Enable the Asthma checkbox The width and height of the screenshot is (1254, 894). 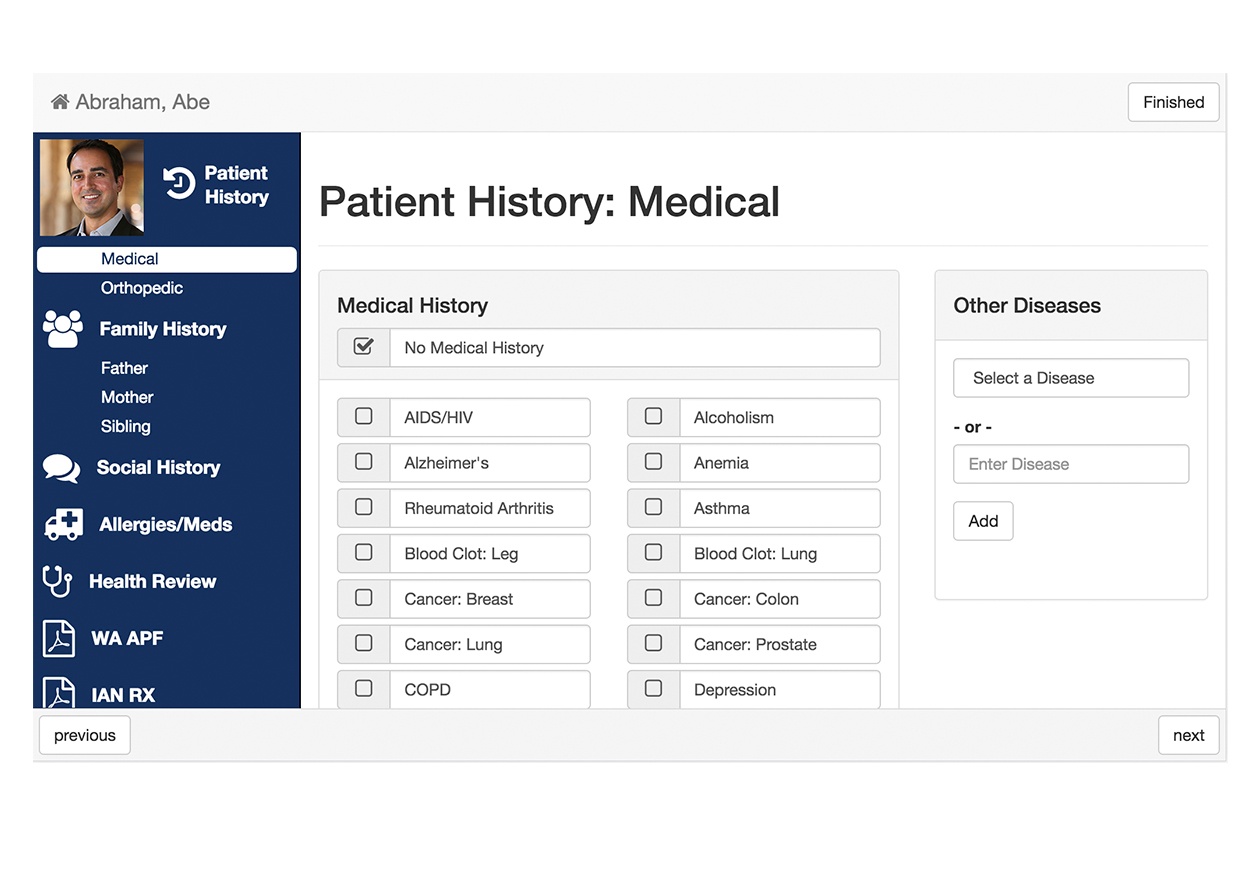653,507
